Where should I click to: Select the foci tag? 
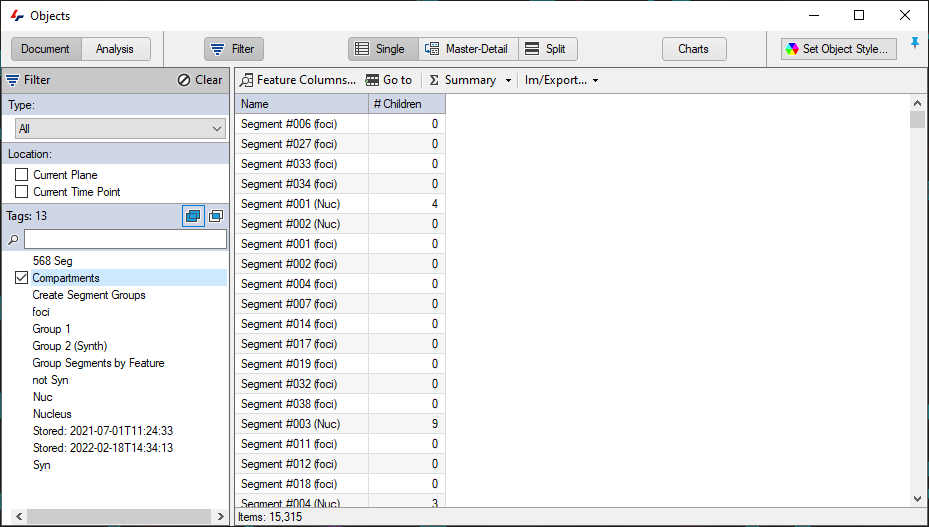click(41, 312)
